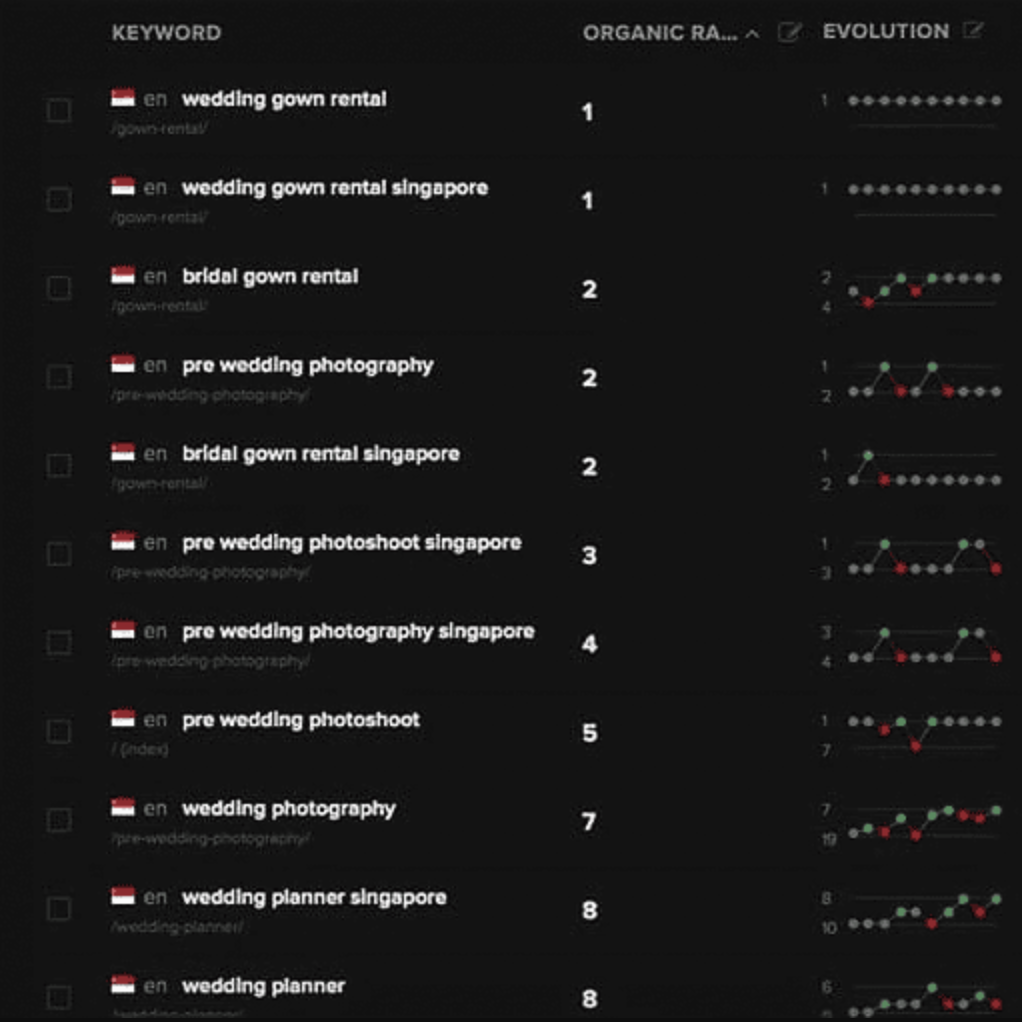Click the evolution chart for wedding photography

[x=922, y=822]
